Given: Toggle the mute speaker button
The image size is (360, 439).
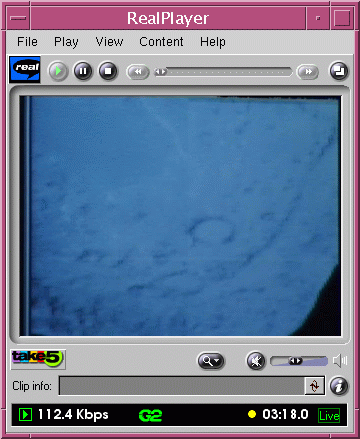Looking at the screenshot, I should tap(256, 361).
